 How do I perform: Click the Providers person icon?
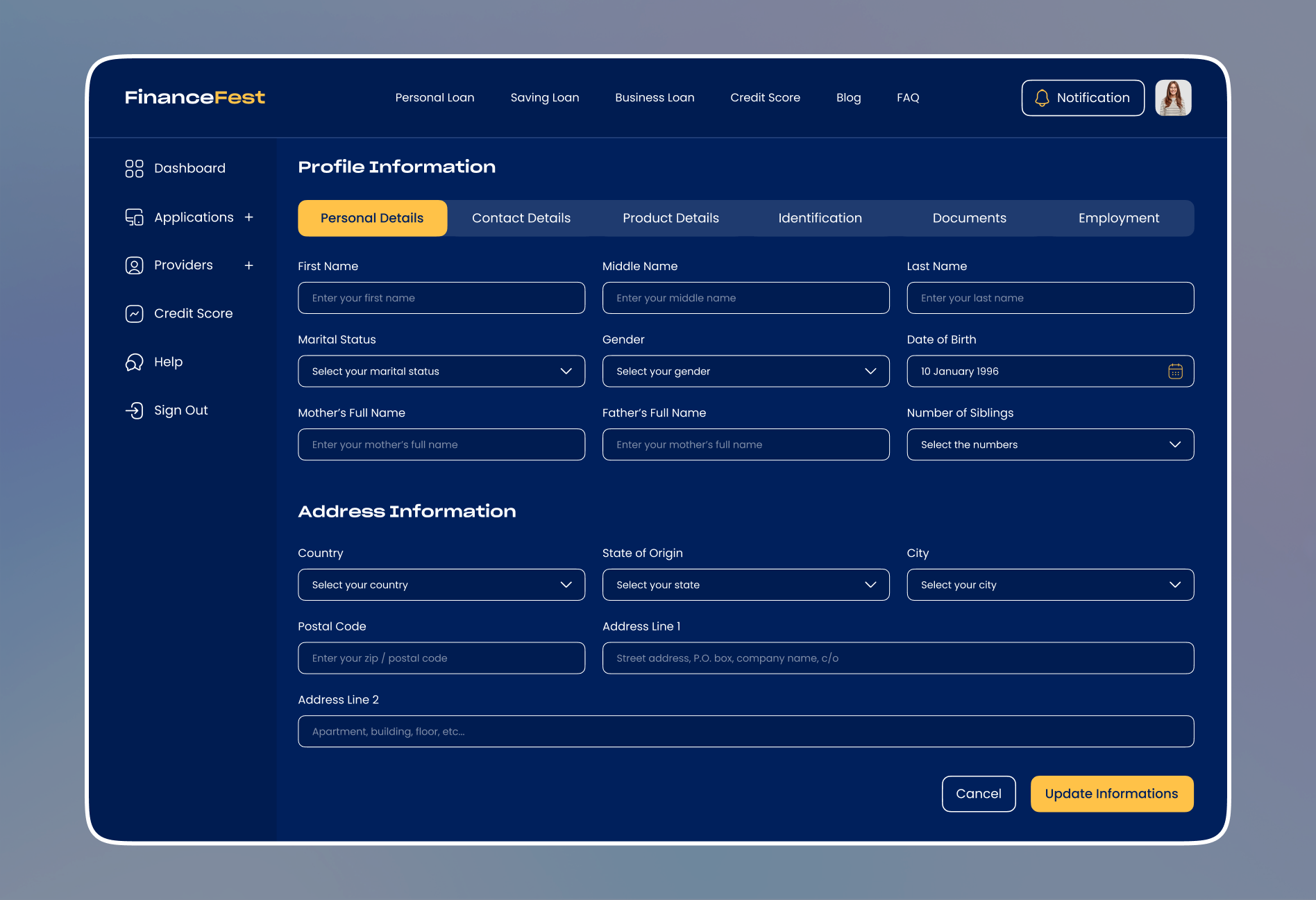134,265
